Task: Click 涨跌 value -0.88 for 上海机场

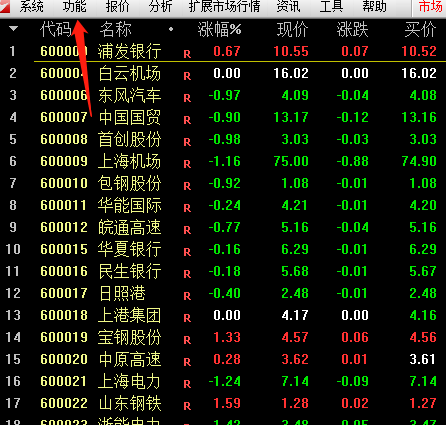Action: click(x=352, y=161)
